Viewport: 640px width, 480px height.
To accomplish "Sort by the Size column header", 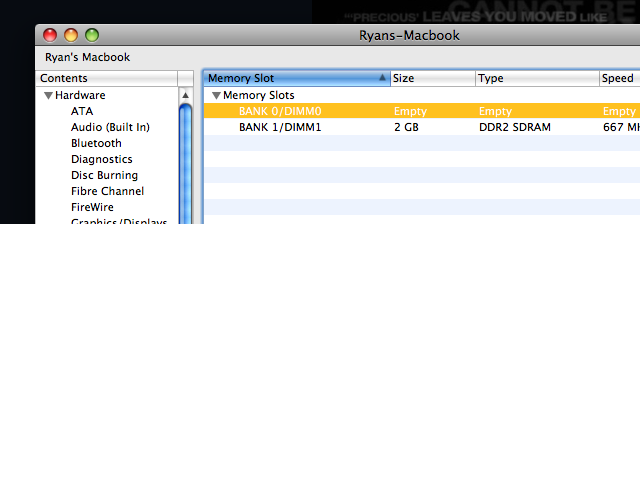I will (x=433, y=78).
